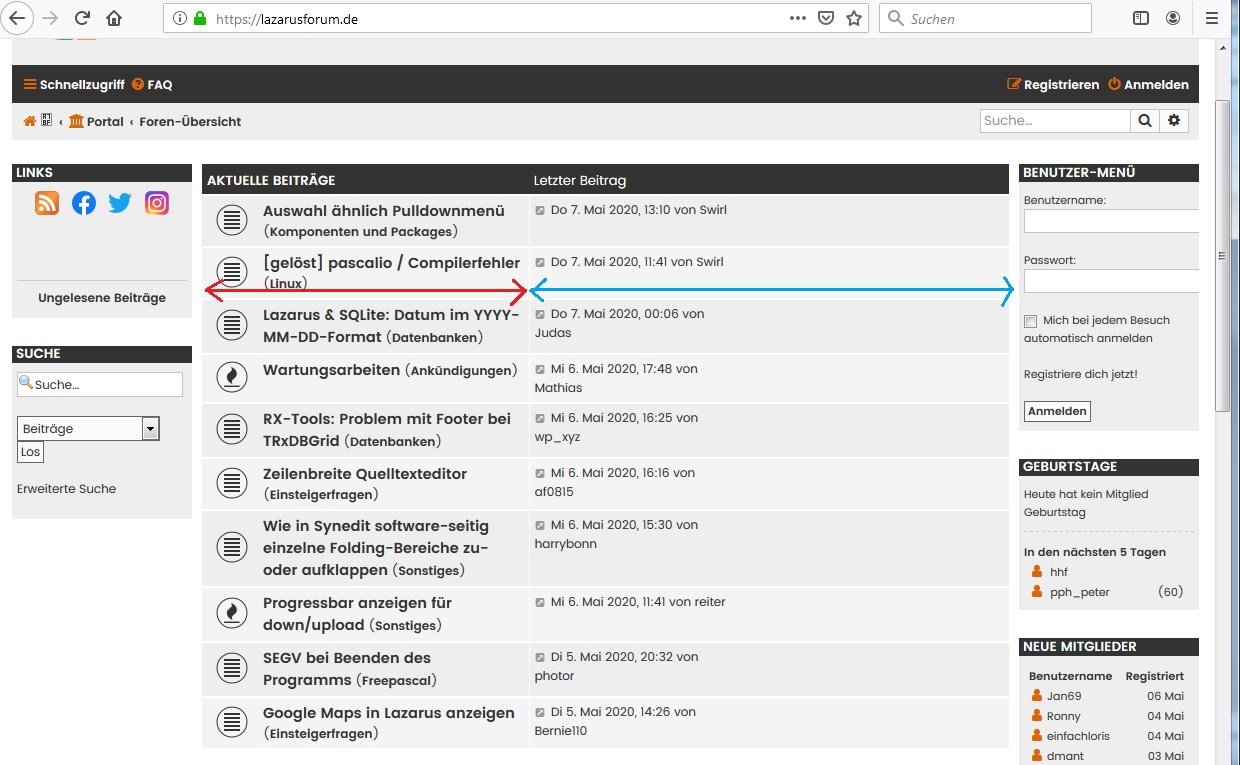Click the Los search button
This screenshot has width=1240, height=765.
(x=30, y=452)
